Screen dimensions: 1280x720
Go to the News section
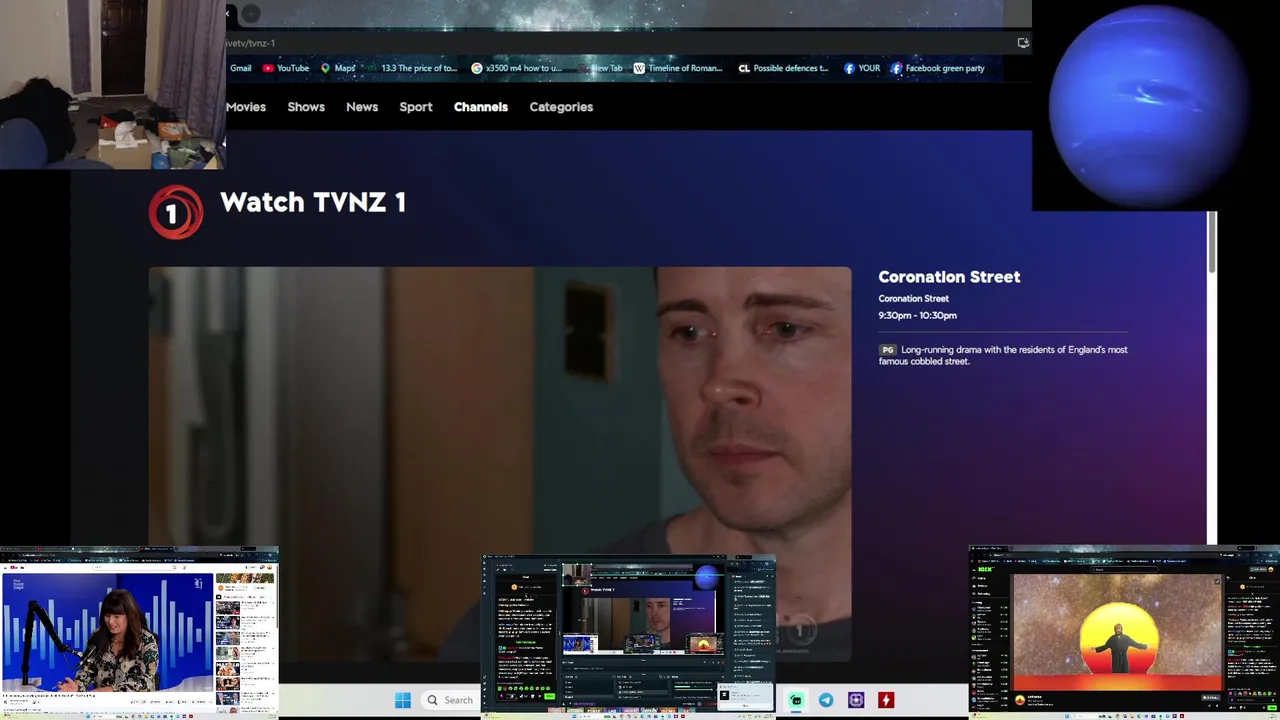[362, 107]
